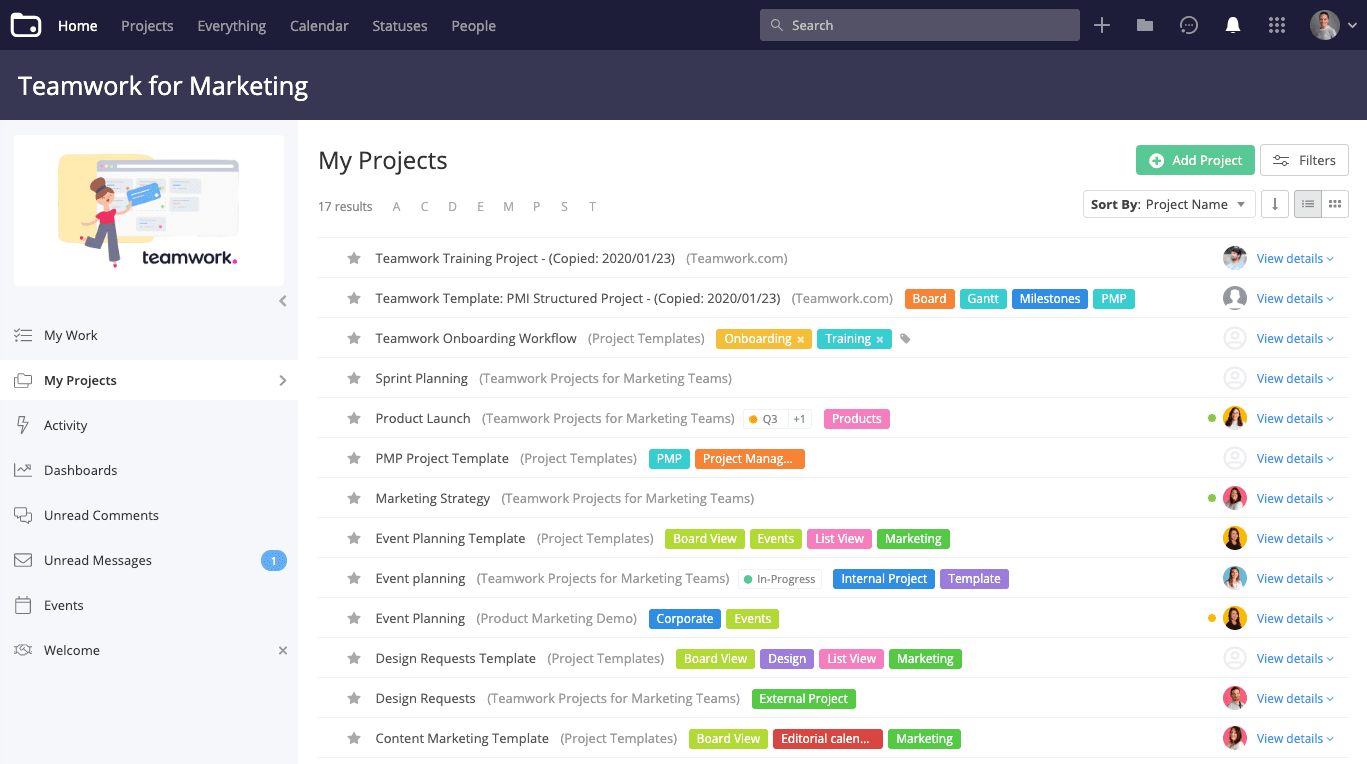Viewport: 1367px width, 764px height.
Task: Open the chat bubble icon in top bar
Action: 1189,25
